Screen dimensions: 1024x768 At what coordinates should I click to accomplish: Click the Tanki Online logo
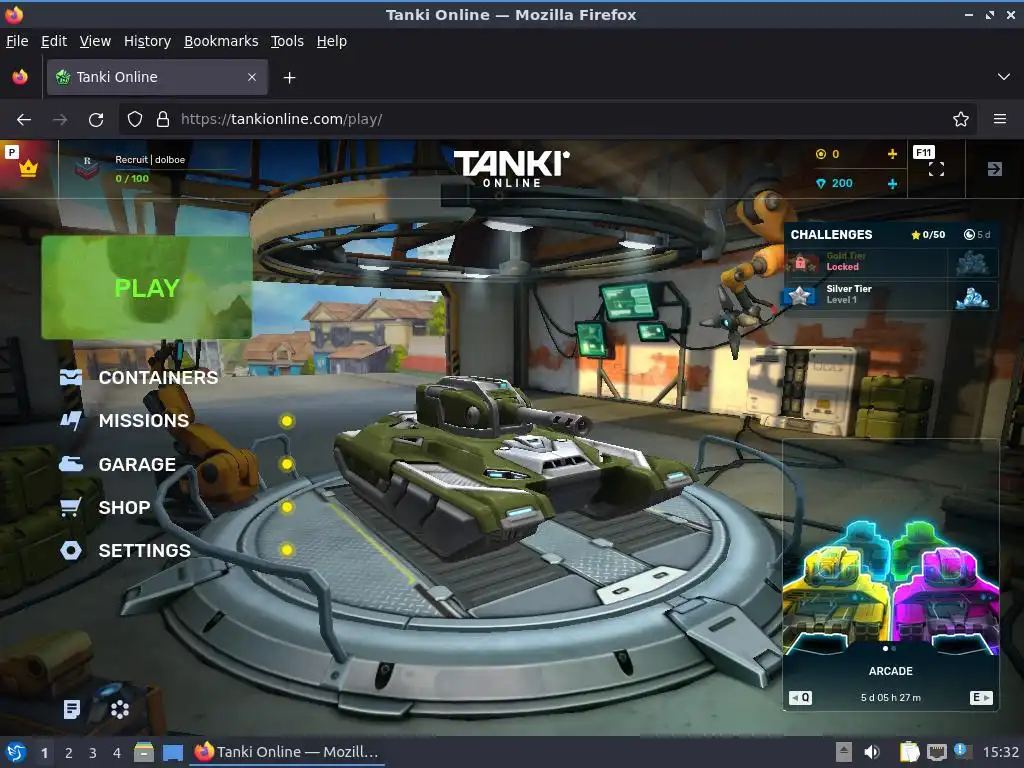[512, 169]
